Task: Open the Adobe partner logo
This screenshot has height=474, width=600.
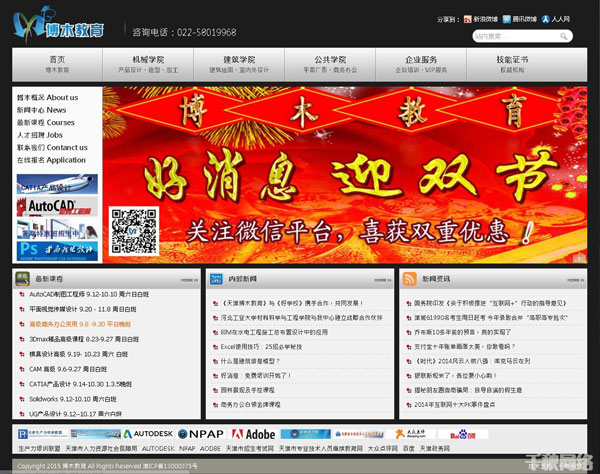Action: click(253, 434)
